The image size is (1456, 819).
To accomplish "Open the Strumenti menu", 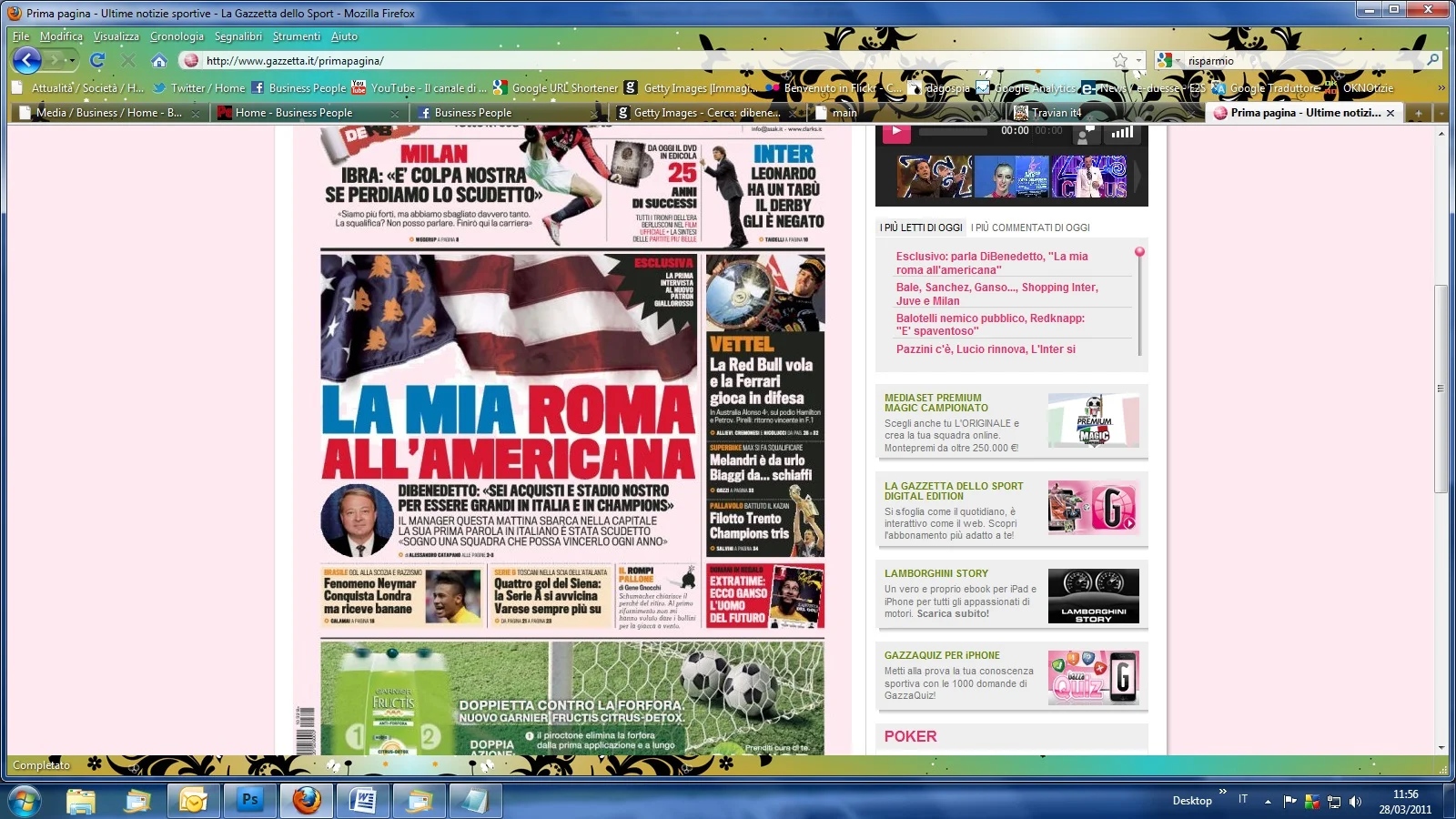I will (x=297, y=36).
